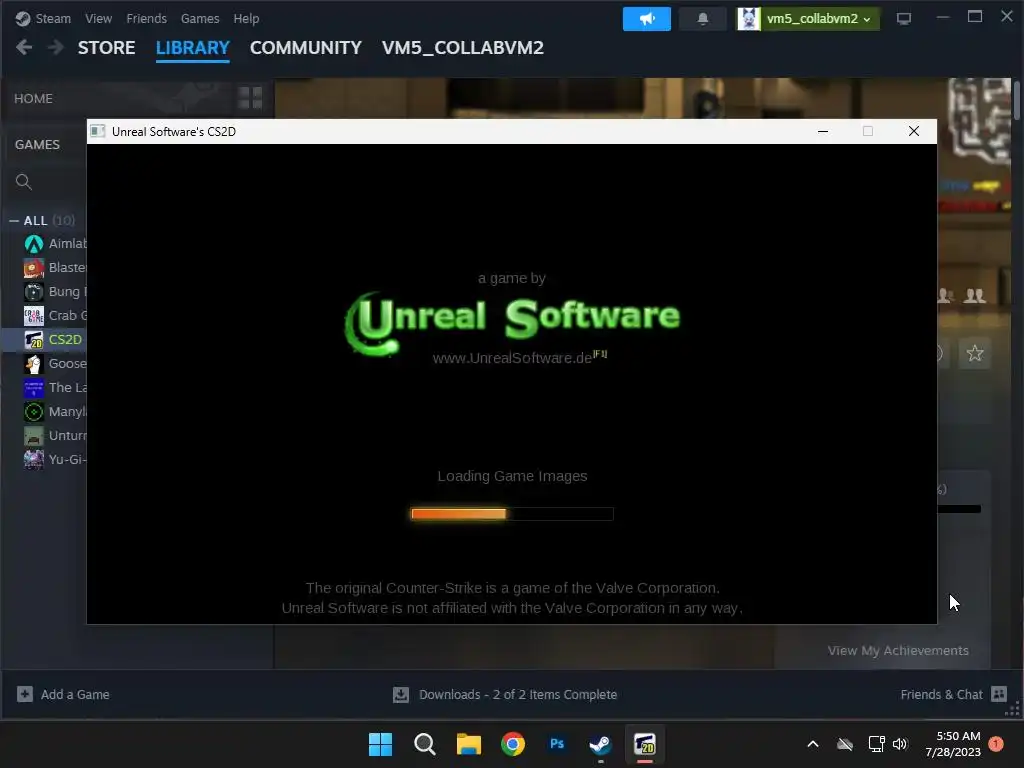Minimize the CS2D game window
The height and width of the screenshot is (768, 1024).
click(x=823, y=131)
